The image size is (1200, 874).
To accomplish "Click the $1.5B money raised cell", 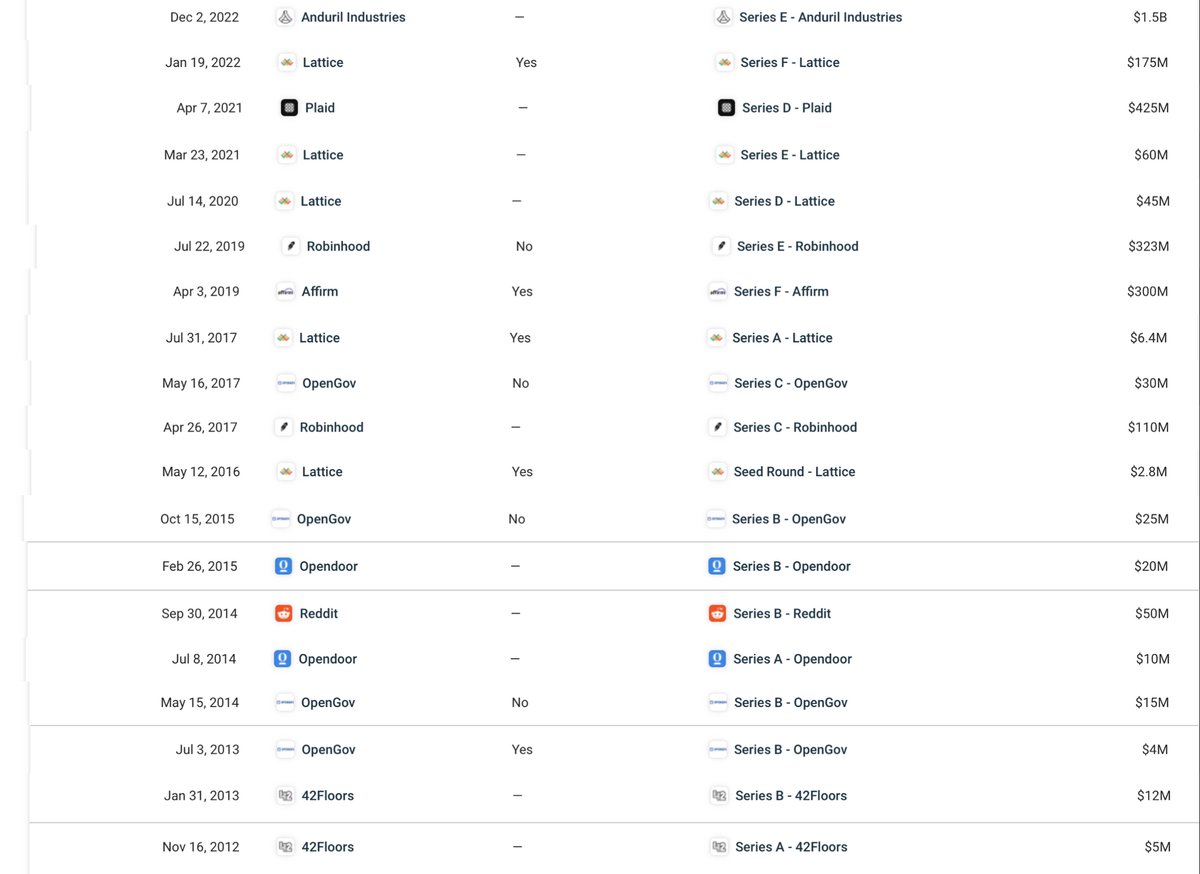I will pyautogui.click(x=1150, y=17).
